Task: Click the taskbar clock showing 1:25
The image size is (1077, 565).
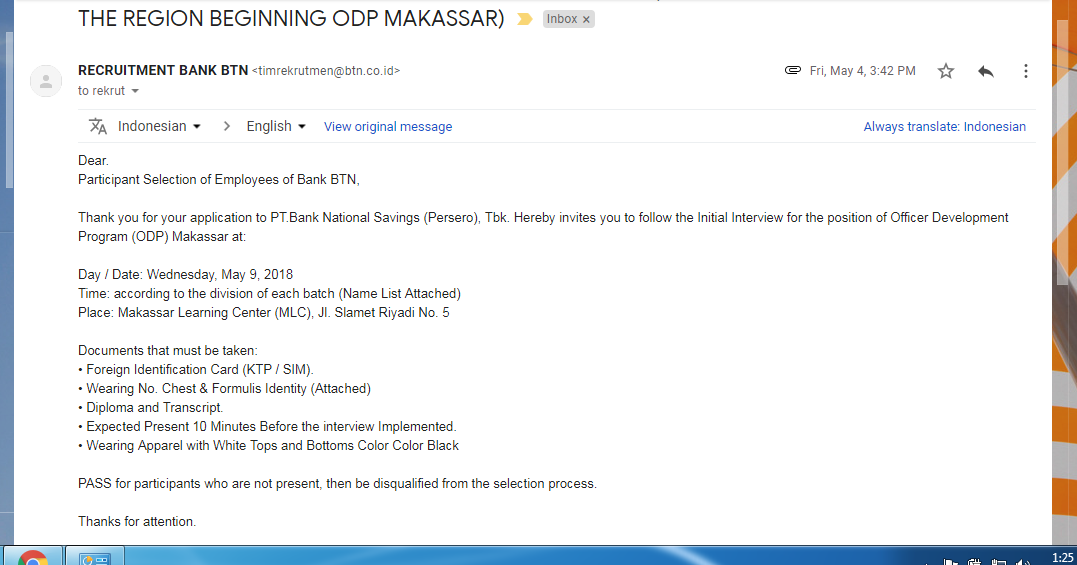Action: click(x=1063, y=557)
